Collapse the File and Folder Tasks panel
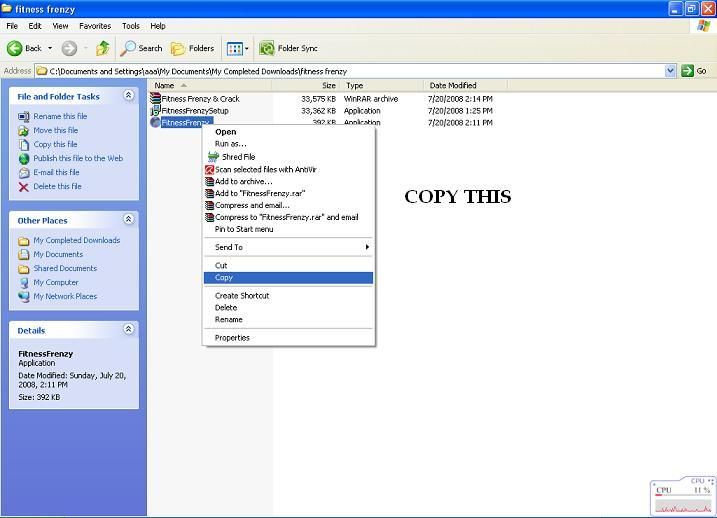This screenshot has height=518, width=717. pyautogui.click(x=128, y=96)
